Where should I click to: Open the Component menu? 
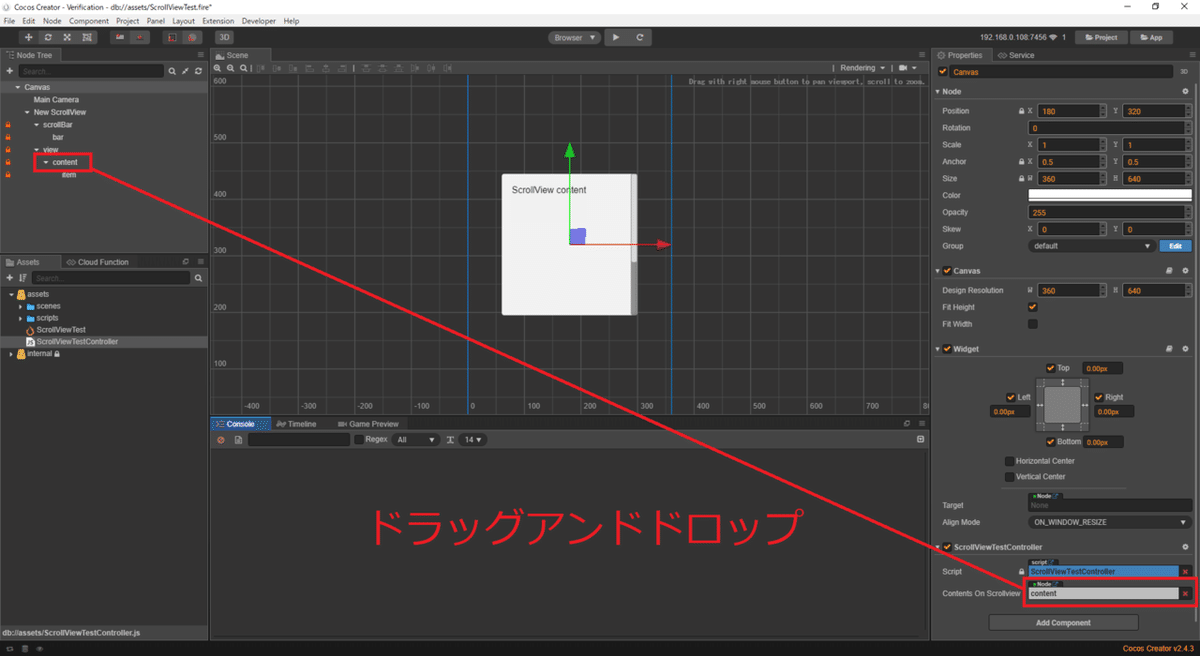pos(89,21)
